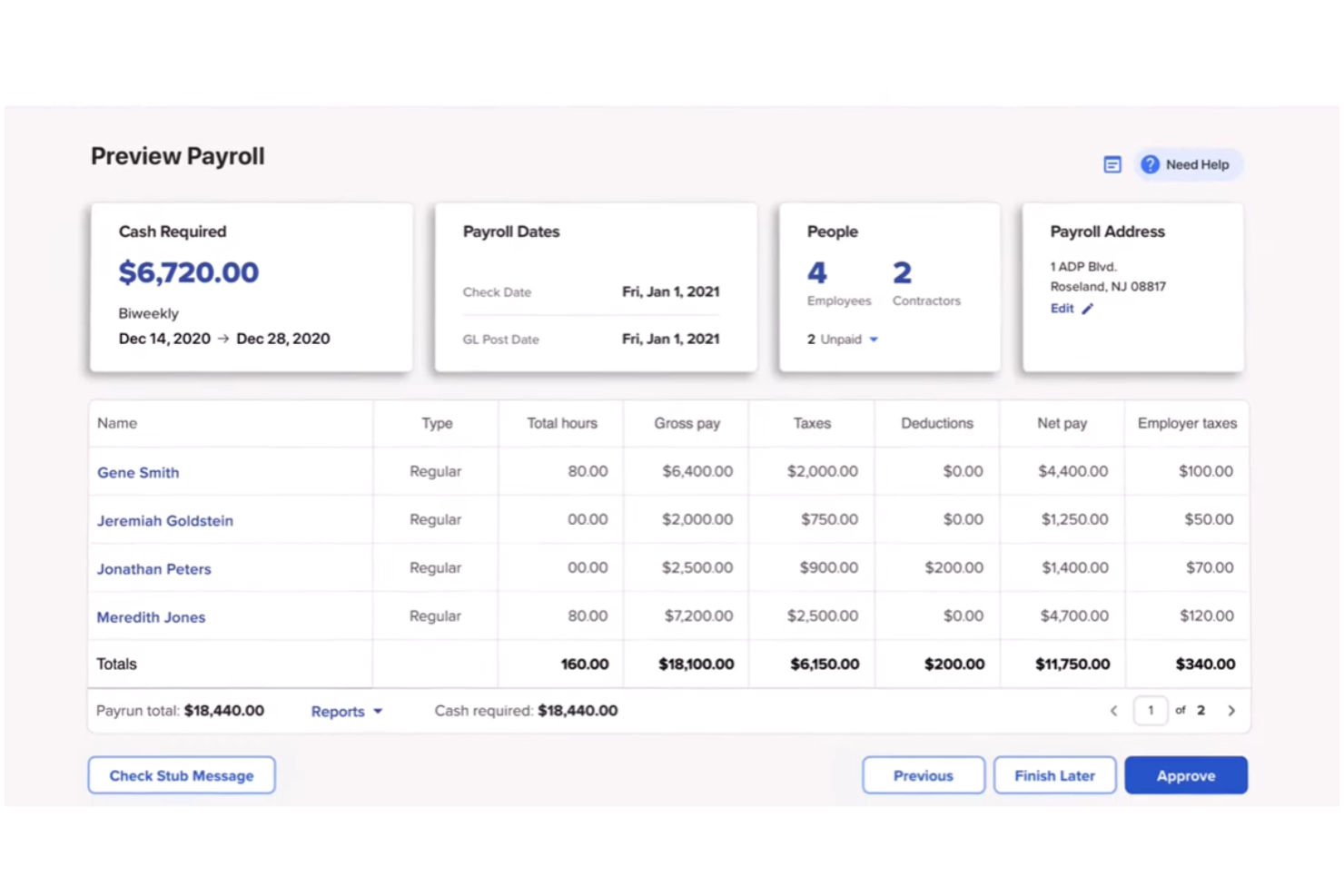Approve the payroll
The height and width of the screenshot is (896, 1344).
1186,775
